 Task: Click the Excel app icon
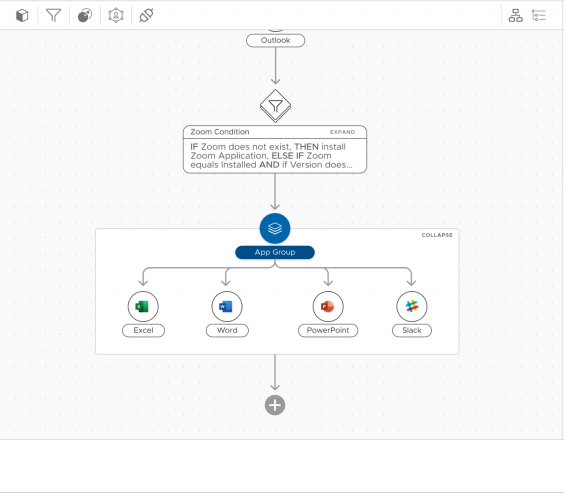143,306
